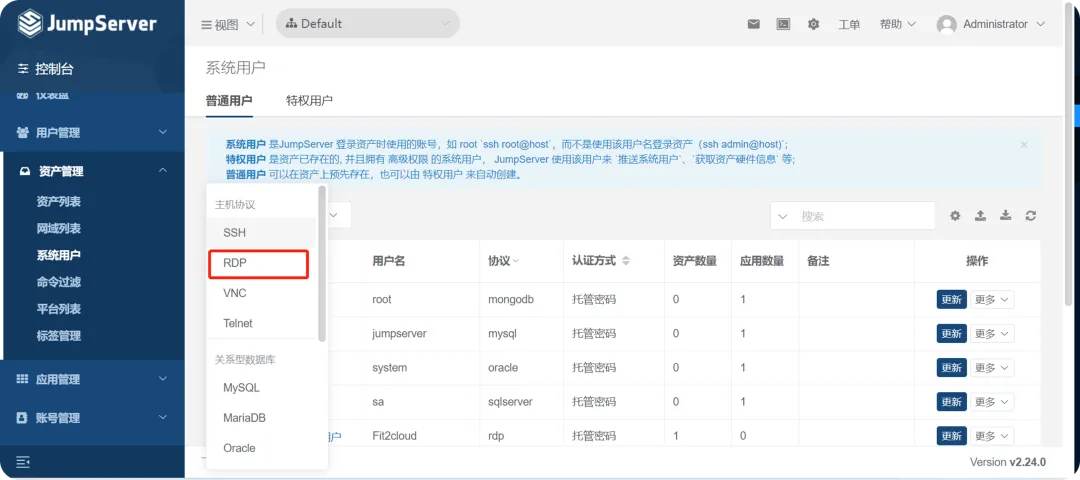Viewport: 1080px width, 480px height.
Task: Open 更多 dropdown for system row
Action: 992,368
